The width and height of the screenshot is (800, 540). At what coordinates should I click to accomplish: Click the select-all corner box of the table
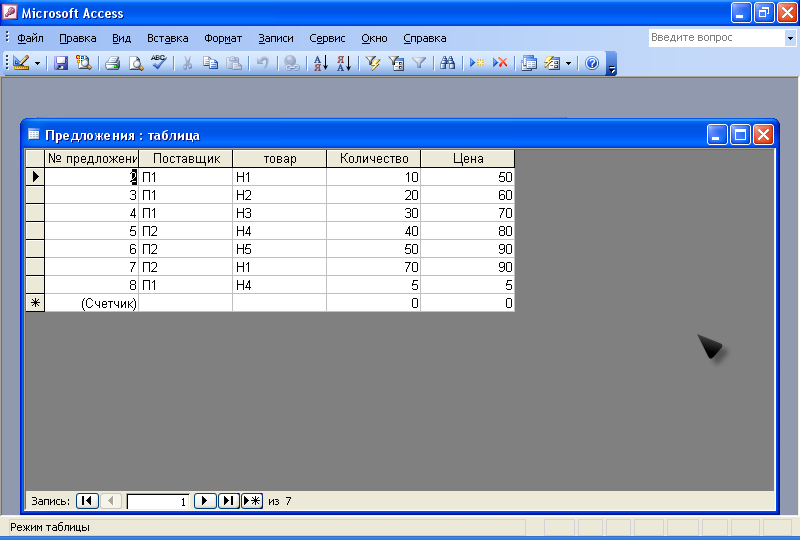35,159
